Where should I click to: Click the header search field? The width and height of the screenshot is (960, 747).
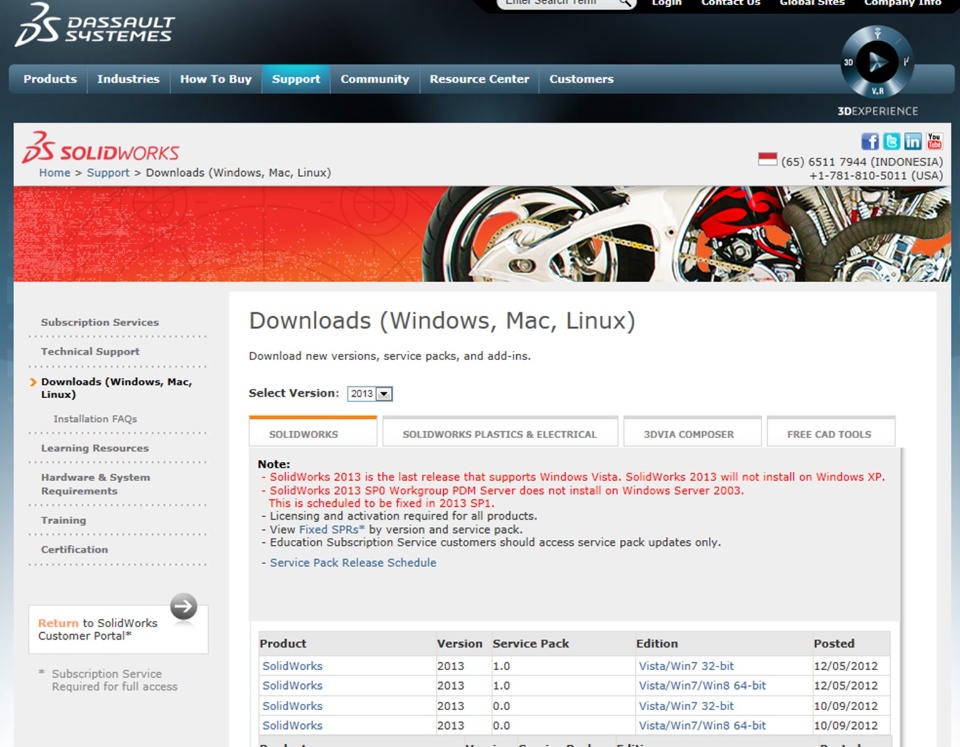click(558, 3)
